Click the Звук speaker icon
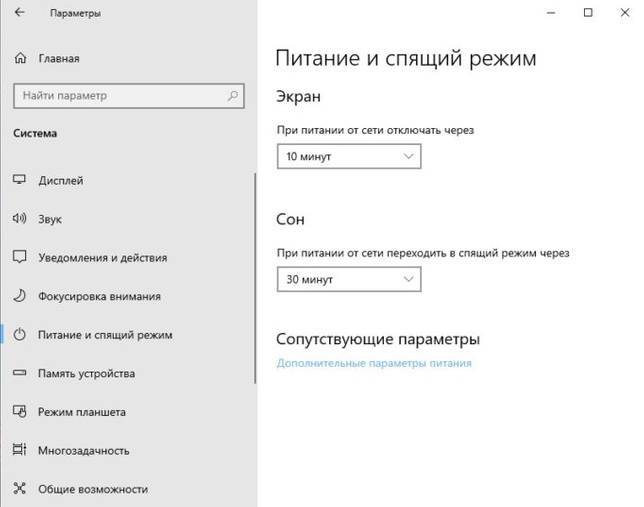Image resolution: width=644 pixels, height=507 pixels. 19,218
